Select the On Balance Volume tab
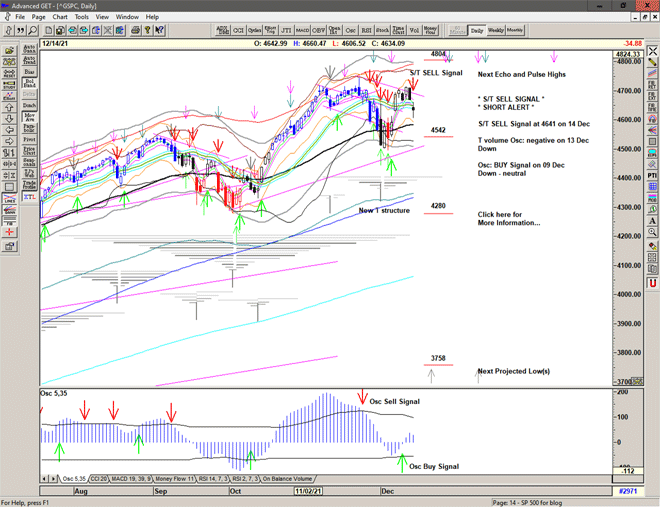 [289, 479]
